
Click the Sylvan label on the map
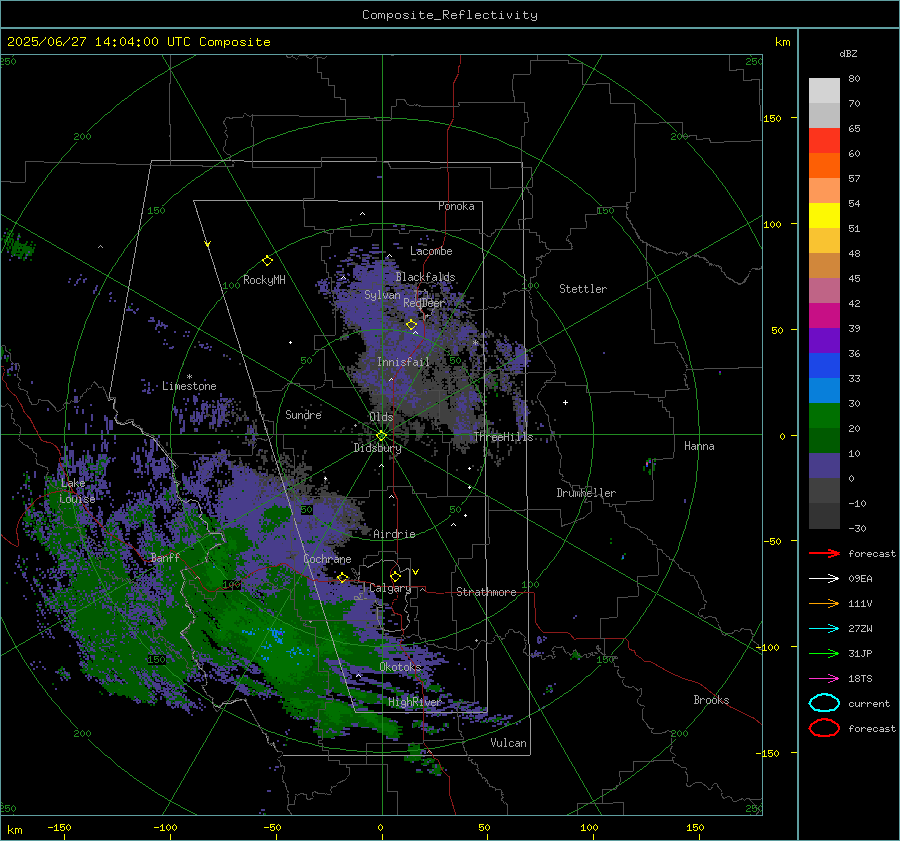[382, 295]
